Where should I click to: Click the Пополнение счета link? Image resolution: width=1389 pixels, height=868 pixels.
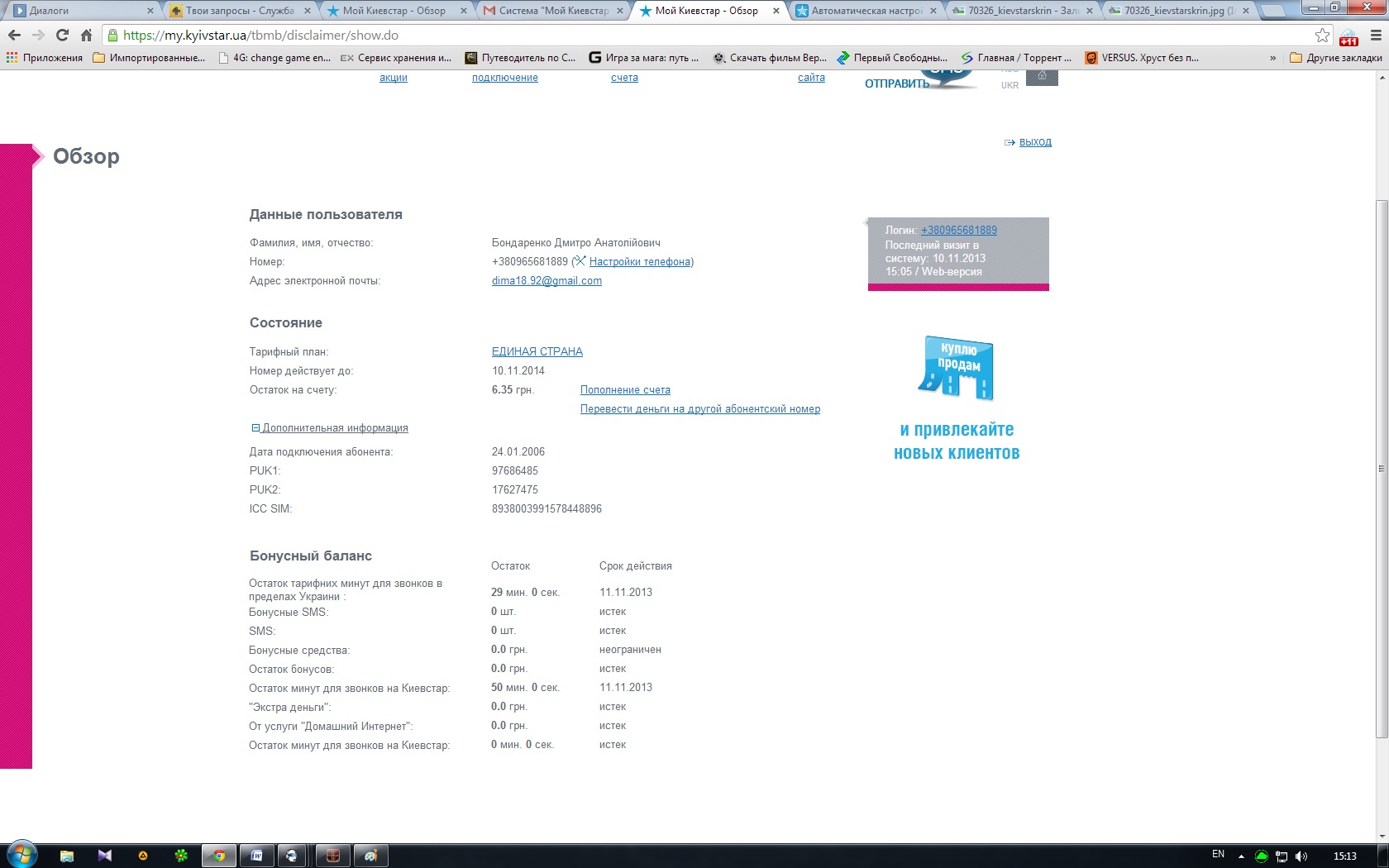click(x=625, y=389)
